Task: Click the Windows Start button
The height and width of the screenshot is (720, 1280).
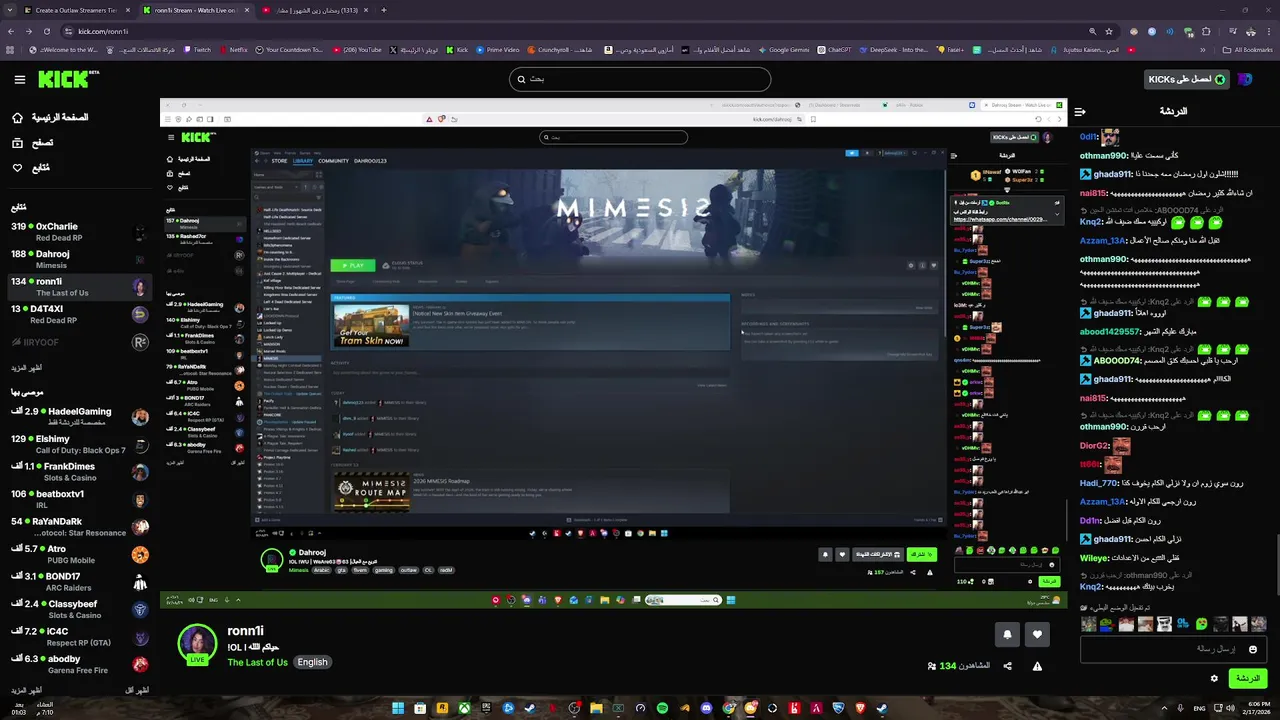Action: (398, 708)
